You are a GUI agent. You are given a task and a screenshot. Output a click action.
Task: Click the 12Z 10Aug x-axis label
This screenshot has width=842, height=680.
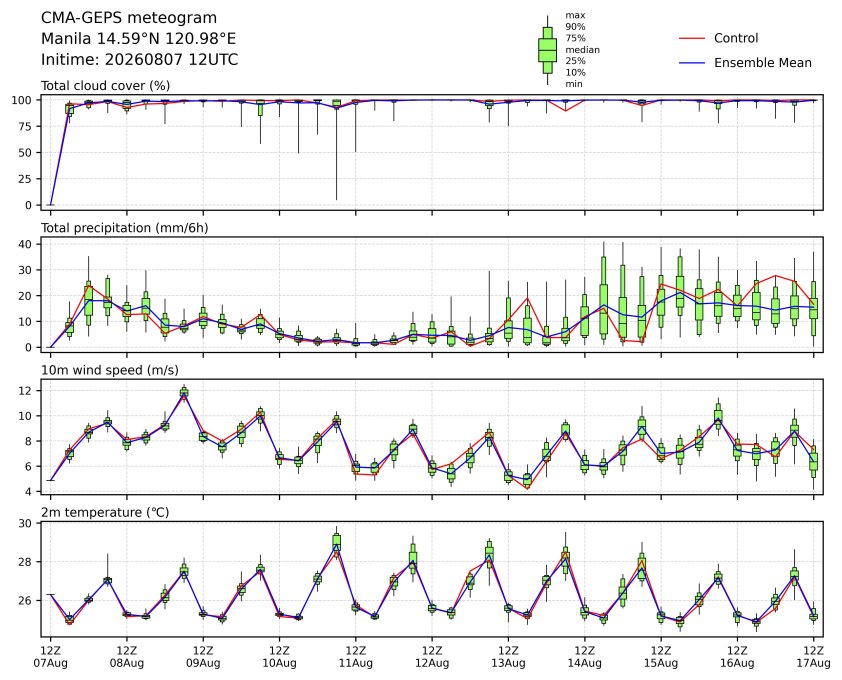279,656
